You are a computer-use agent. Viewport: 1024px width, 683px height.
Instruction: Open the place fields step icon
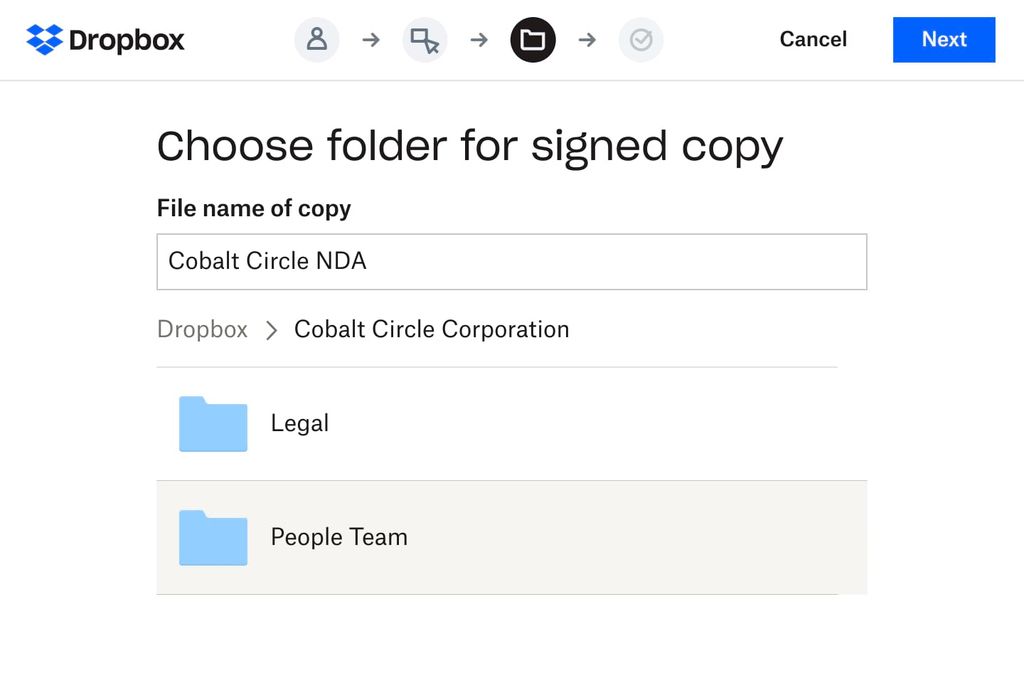[x=425, y=40]
